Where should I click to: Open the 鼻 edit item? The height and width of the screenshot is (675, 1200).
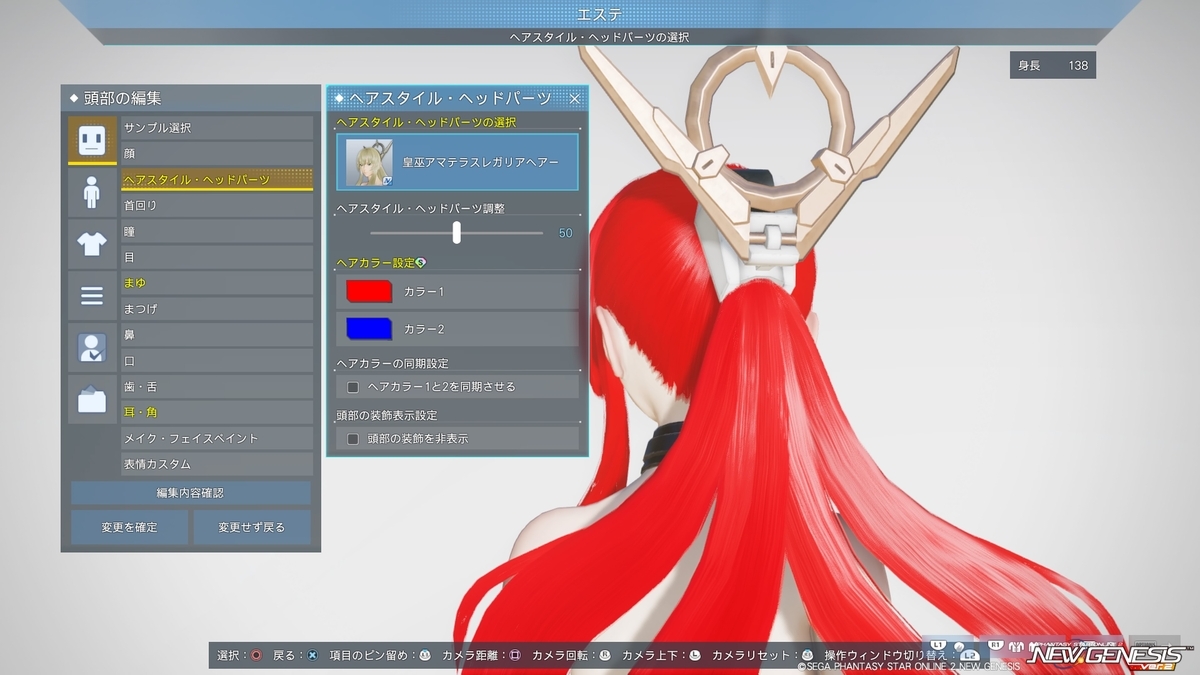217,335
